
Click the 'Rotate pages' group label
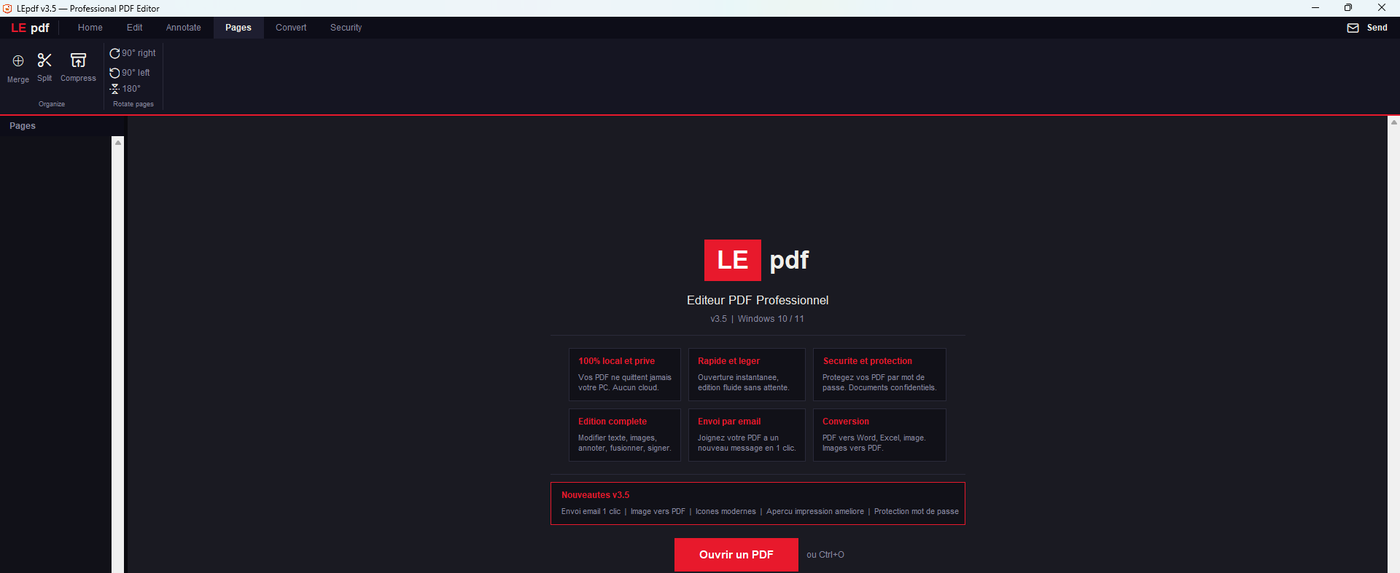pos(133,104)
